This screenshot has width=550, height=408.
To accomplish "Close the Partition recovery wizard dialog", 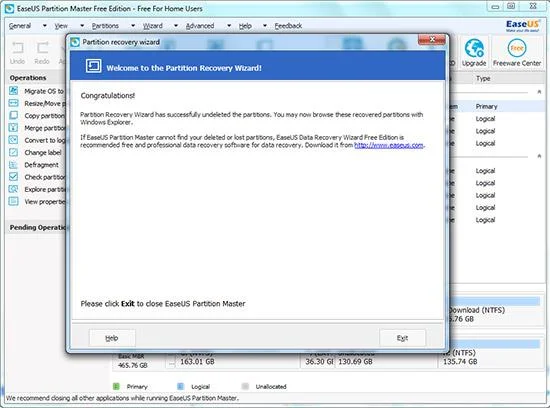I will 432,40.
